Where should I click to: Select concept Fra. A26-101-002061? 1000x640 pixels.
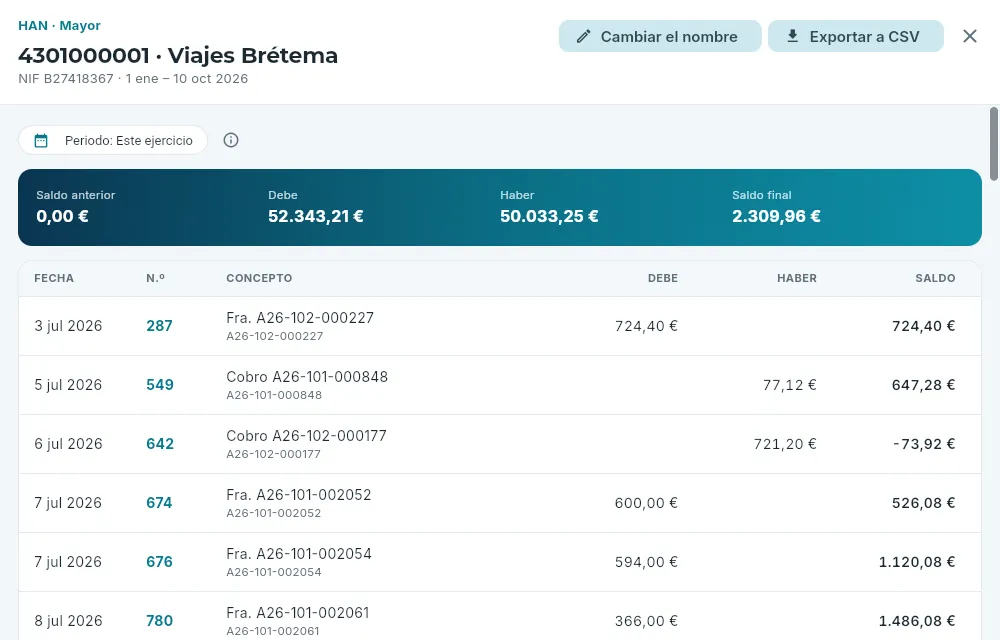(x=298, y=613)
